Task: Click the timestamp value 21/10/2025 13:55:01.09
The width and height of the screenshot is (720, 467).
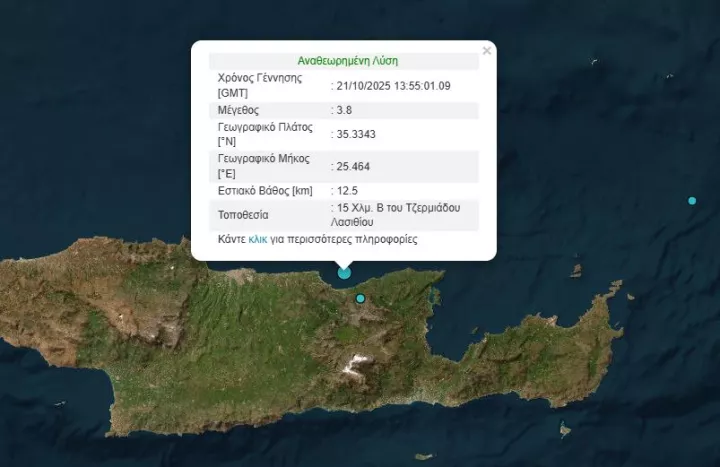Action: point(393,85)
